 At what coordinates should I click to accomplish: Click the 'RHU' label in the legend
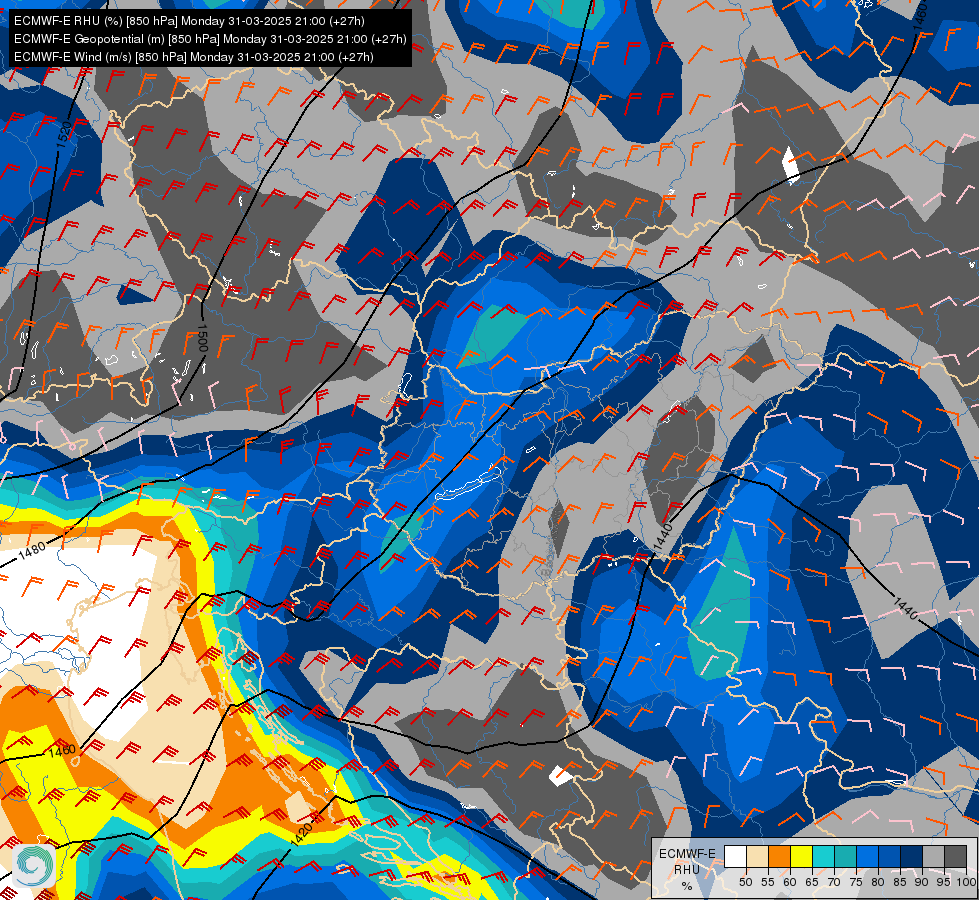[687, 869]
